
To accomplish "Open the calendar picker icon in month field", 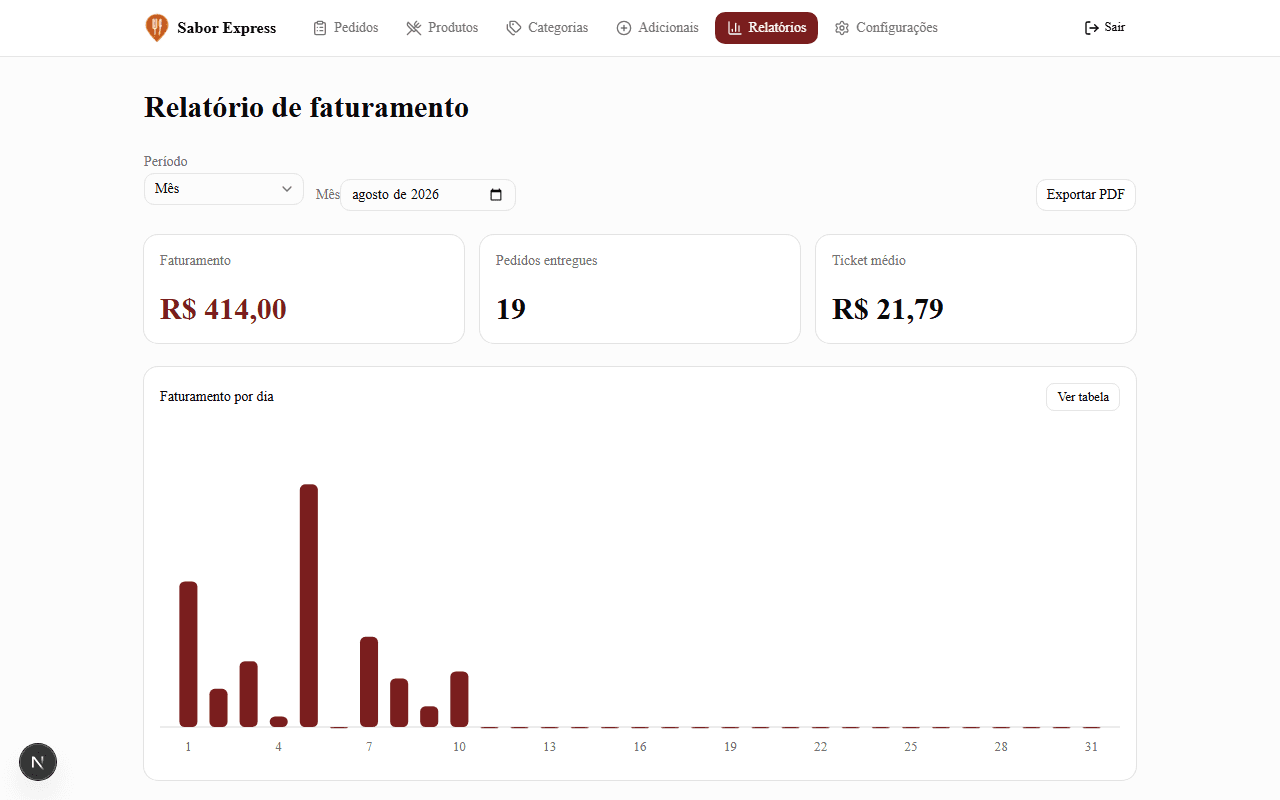I will click(x=496, y=195).
